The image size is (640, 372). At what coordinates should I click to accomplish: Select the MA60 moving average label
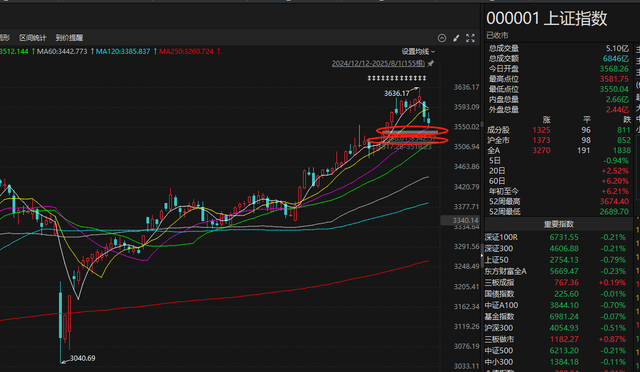point(62,51)
